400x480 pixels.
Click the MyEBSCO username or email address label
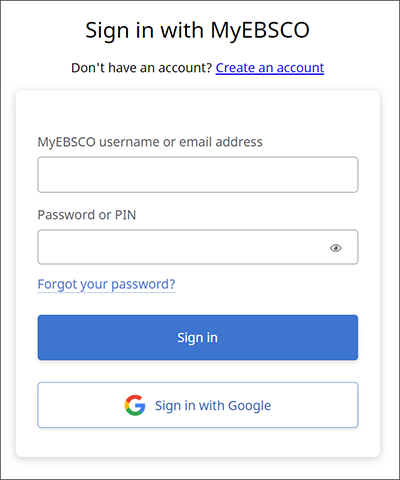click(x=150, y=142)
